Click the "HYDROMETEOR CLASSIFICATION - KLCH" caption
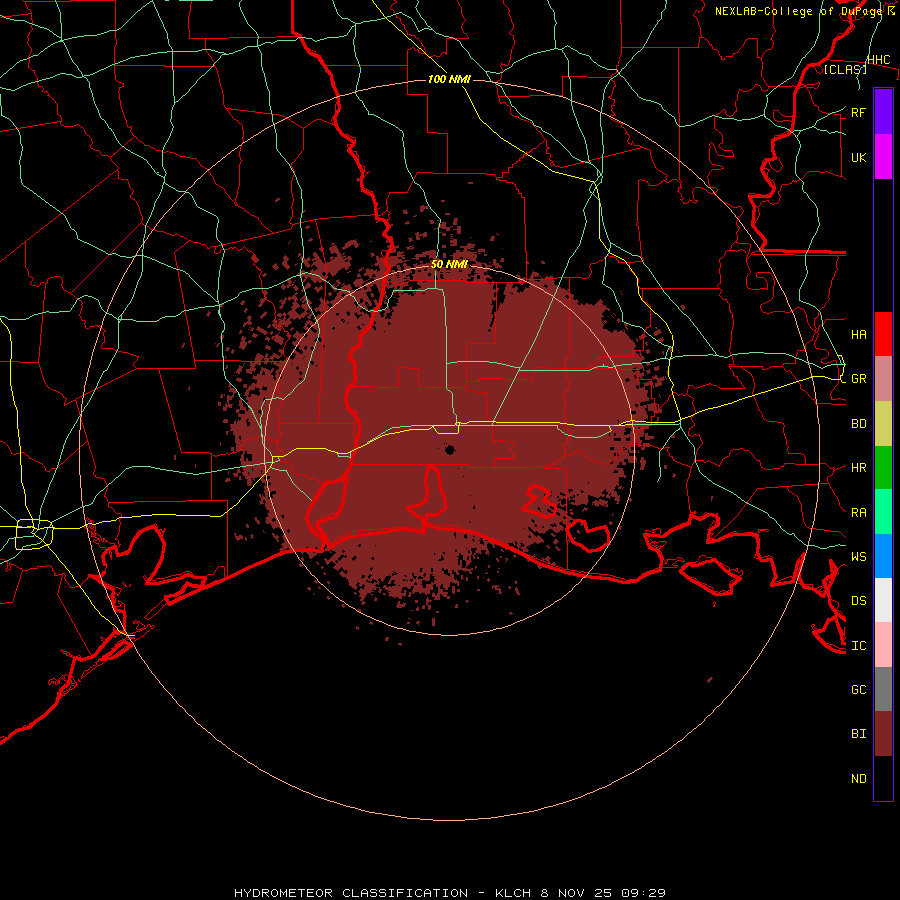Image resolution: width=900 pixels, height=900 pixels. pyautogui.click(x=385, y=893)
